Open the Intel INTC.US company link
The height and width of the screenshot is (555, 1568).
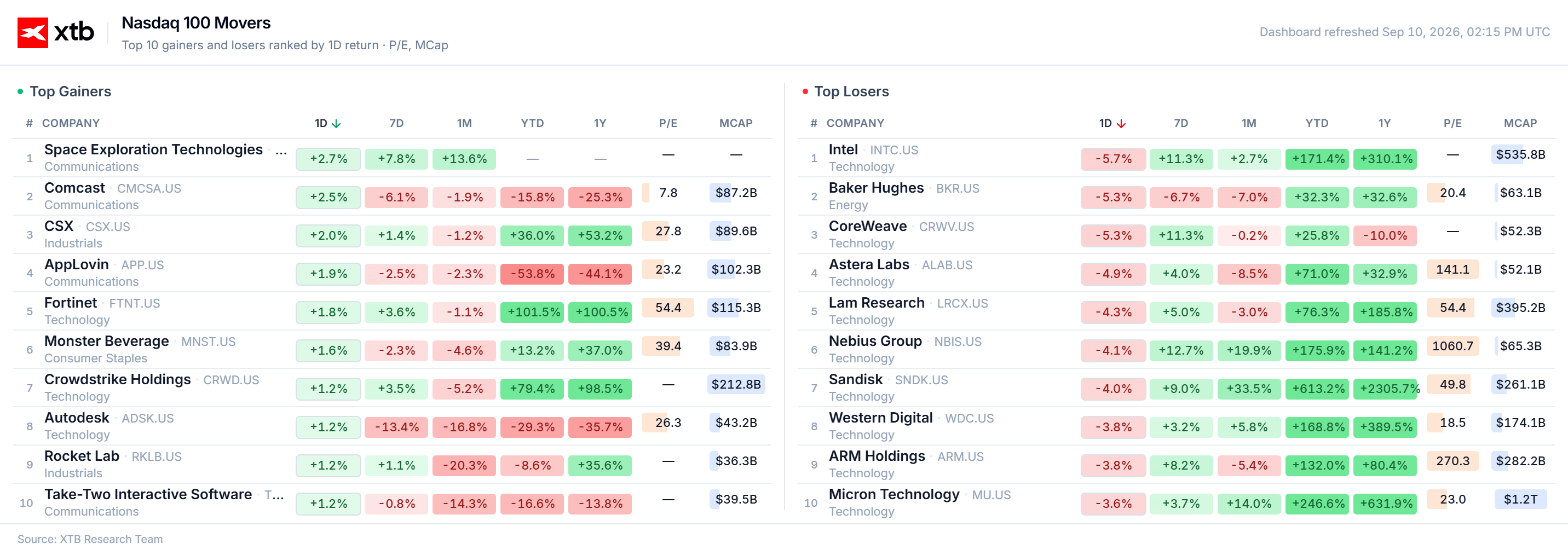point(873,150)
